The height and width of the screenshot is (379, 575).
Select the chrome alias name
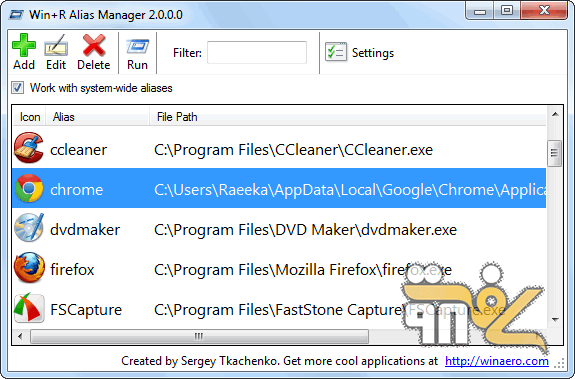(77, 190)
